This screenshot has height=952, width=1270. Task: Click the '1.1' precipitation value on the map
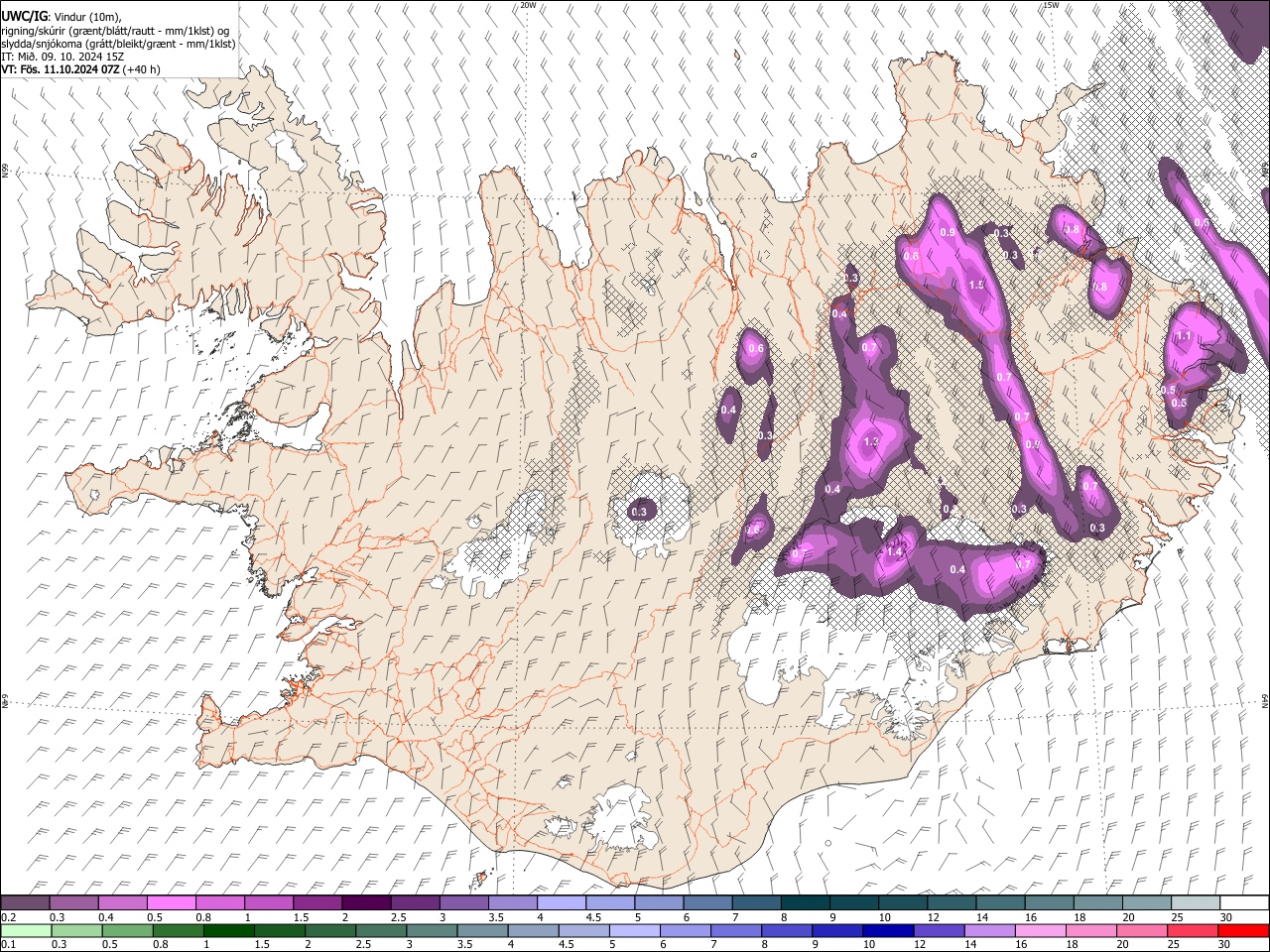point(1184,336)
